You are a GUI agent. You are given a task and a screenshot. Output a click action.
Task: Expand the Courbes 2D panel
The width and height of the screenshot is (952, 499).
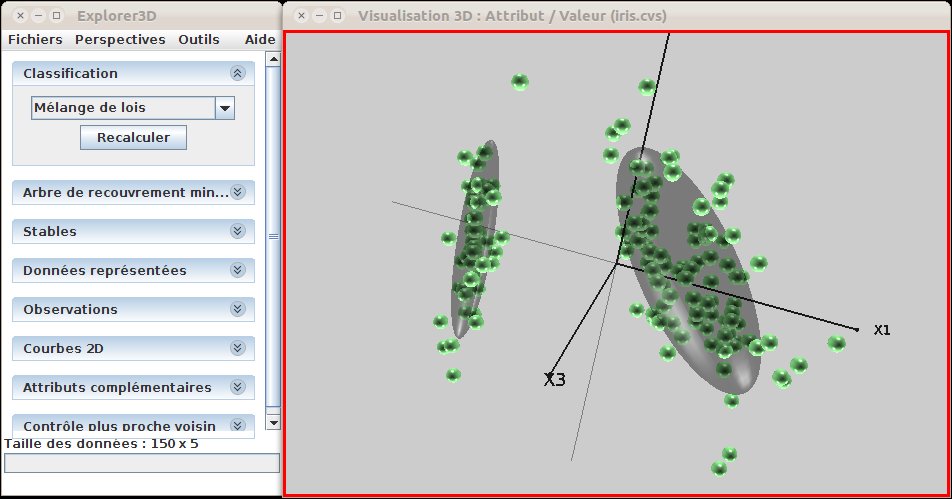coord(237,348)
